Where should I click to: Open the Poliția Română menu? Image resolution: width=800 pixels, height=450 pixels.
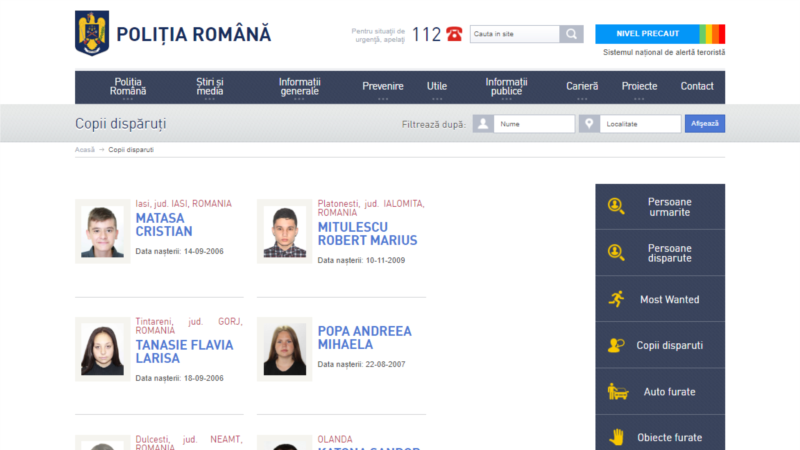128,87
